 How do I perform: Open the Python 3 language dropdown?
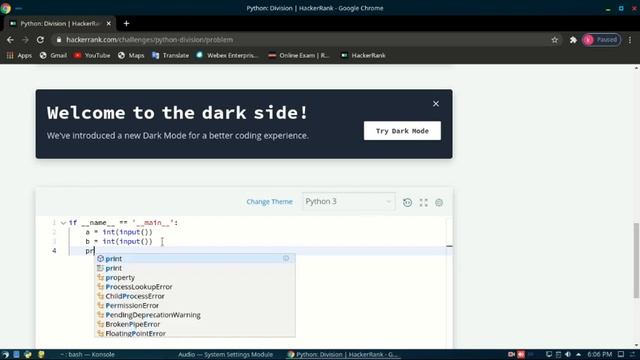tap(349, 202)
